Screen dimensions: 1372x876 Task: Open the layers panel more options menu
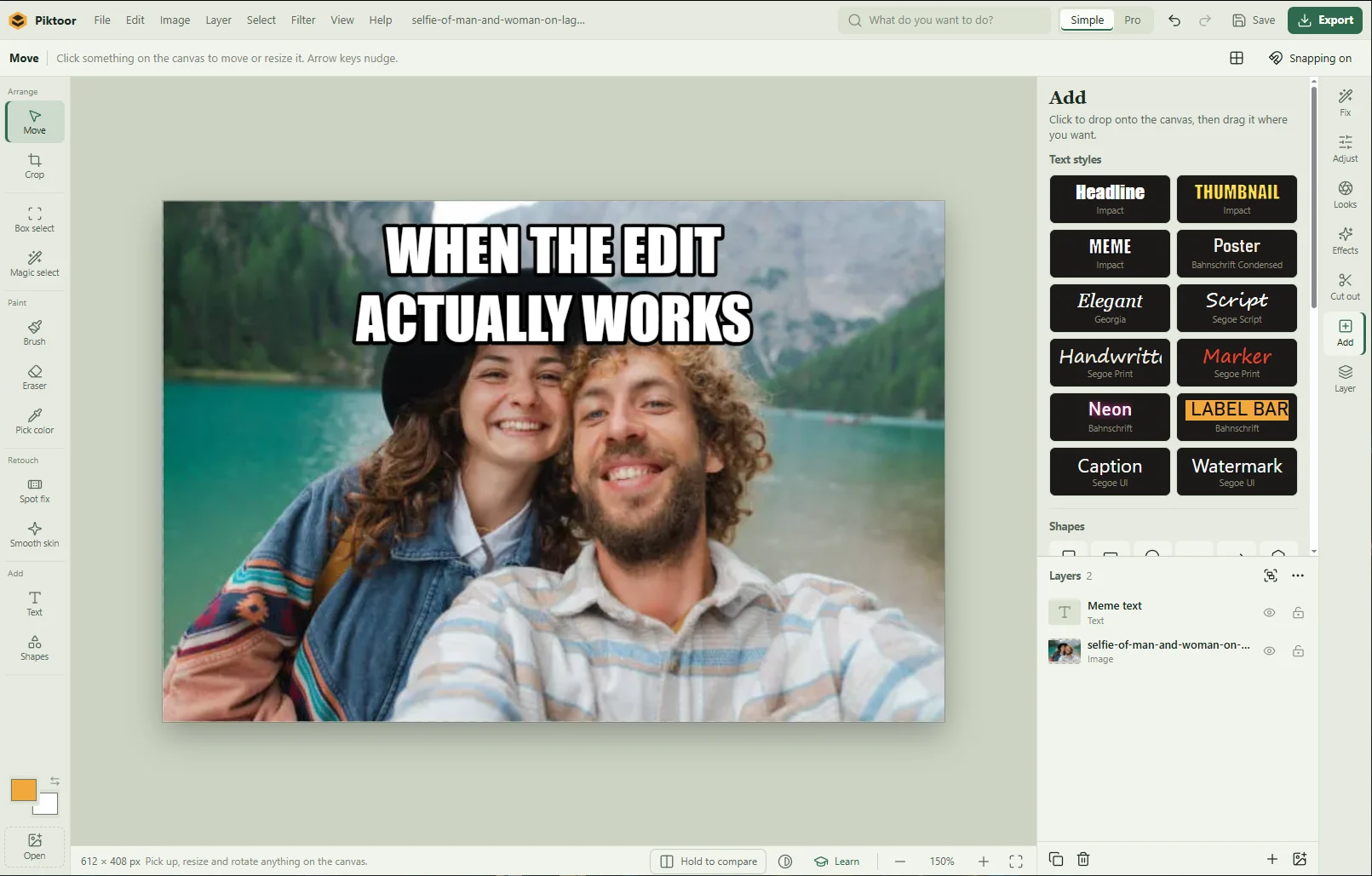tap(1297, 576)
